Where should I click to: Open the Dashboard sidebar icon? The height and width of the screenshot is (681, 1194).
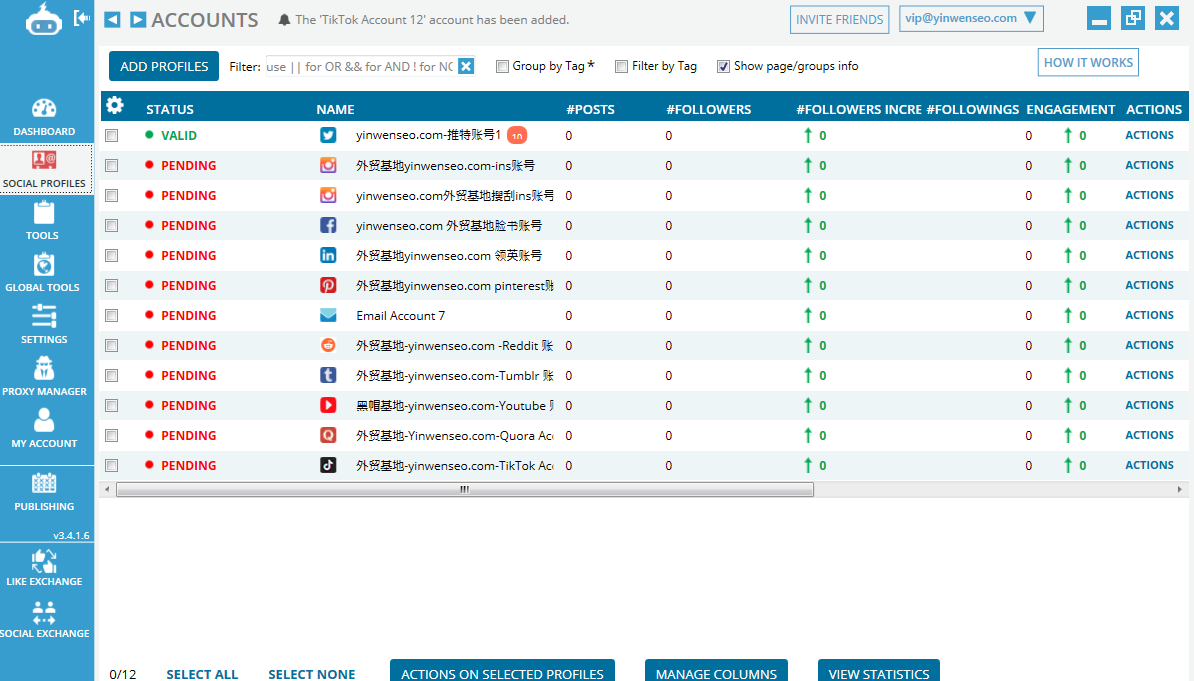44,116
